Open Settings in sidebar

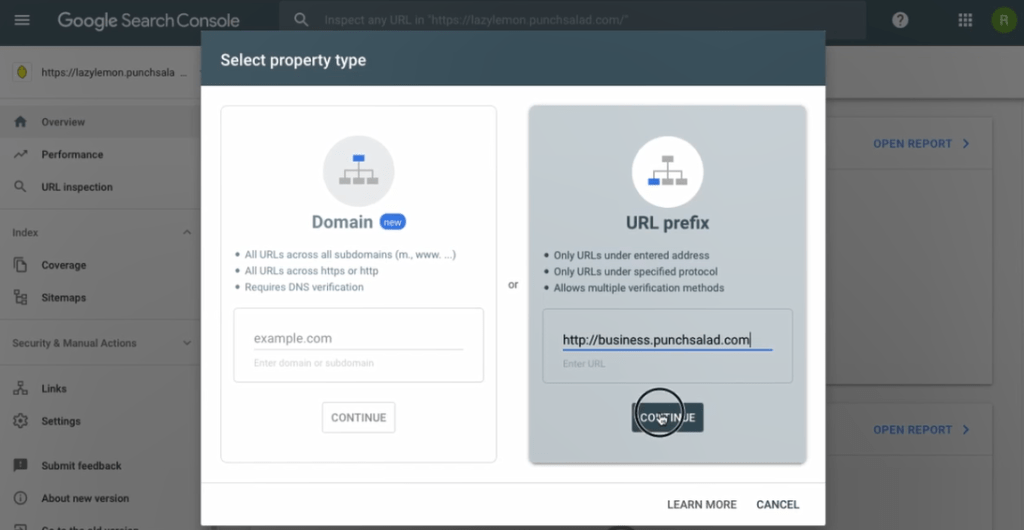click(x=61, y=421)
